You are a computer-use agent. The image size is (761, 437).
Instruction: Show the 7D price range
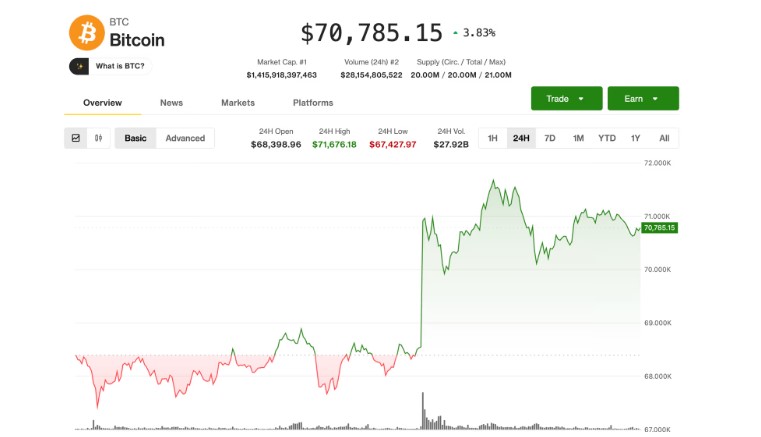(x=549, y=138)
